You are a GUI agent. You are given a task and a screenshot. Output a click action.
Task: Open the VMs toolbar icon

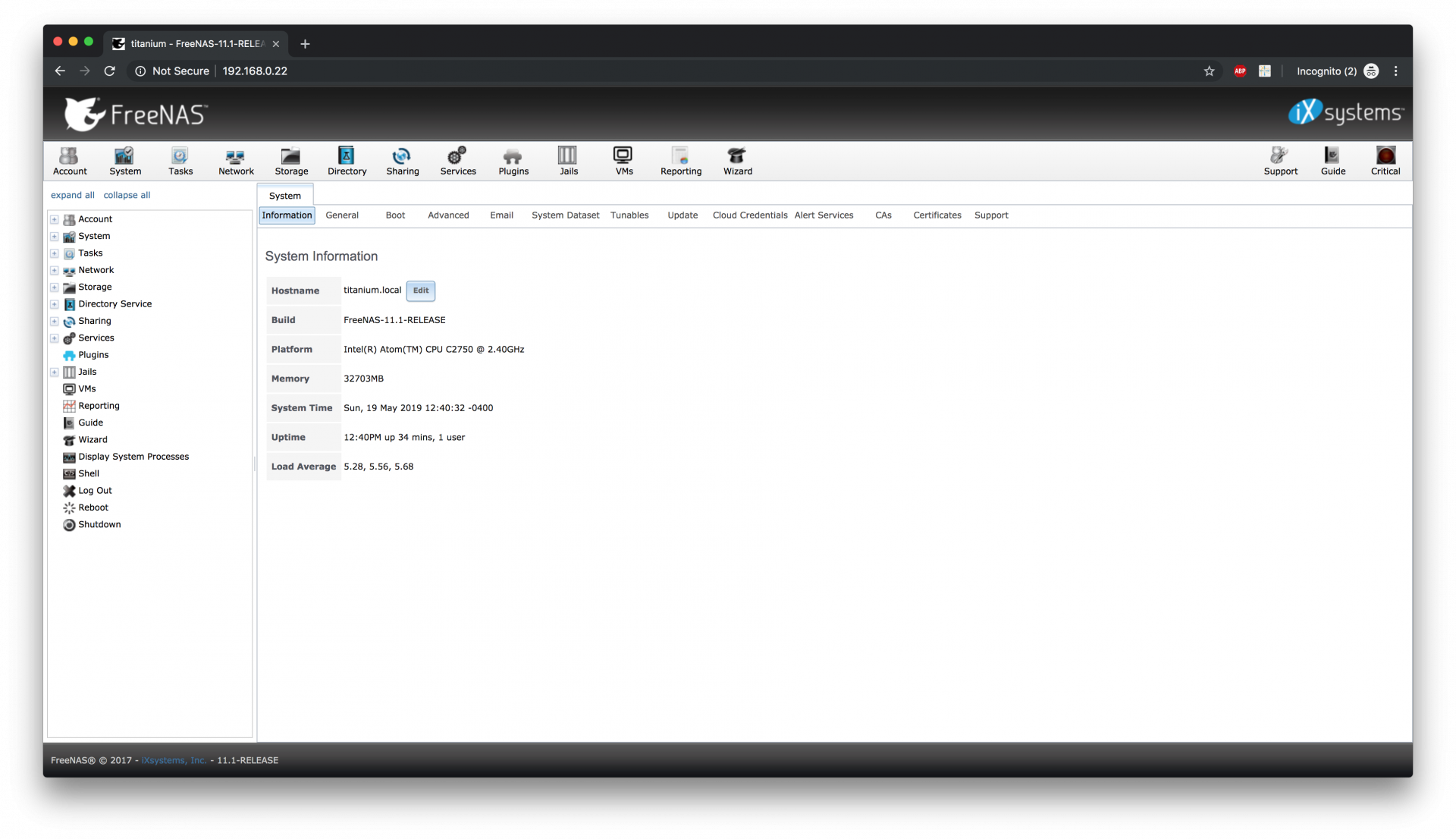pos(623,161)
